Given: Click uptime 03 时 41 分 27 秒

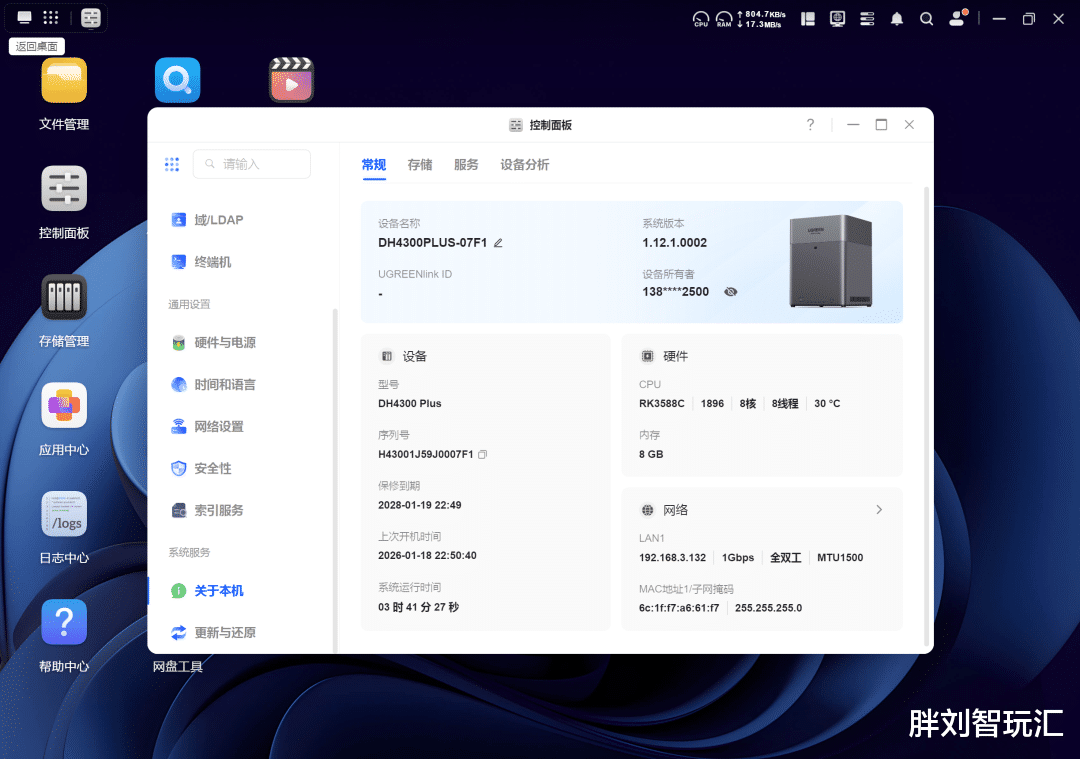Looking at the screenshot, I should pos(418,607).
